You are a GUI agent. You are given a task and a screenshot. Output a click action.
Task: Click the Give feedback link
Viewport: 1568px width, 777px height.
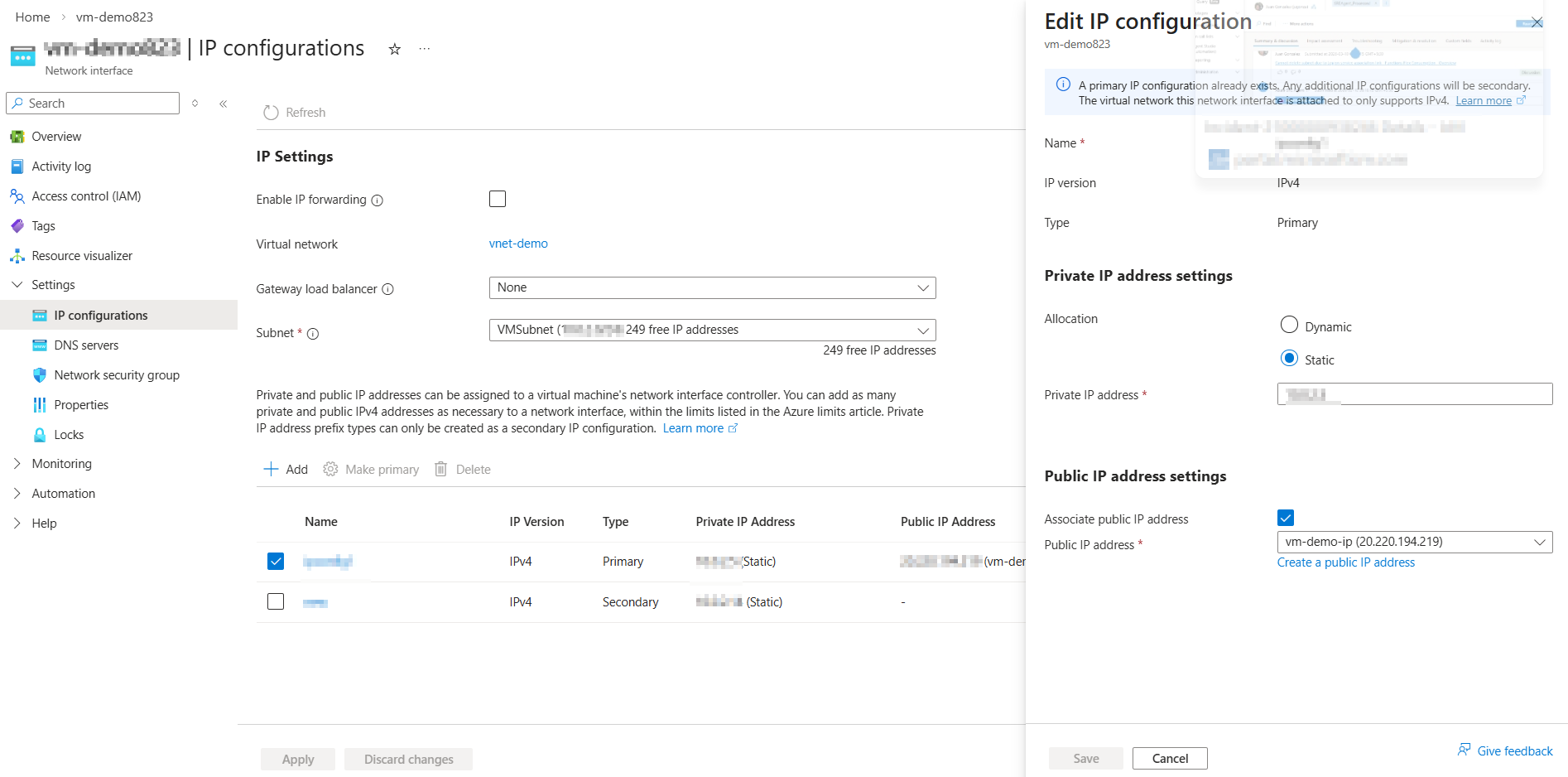[1515, 751]
